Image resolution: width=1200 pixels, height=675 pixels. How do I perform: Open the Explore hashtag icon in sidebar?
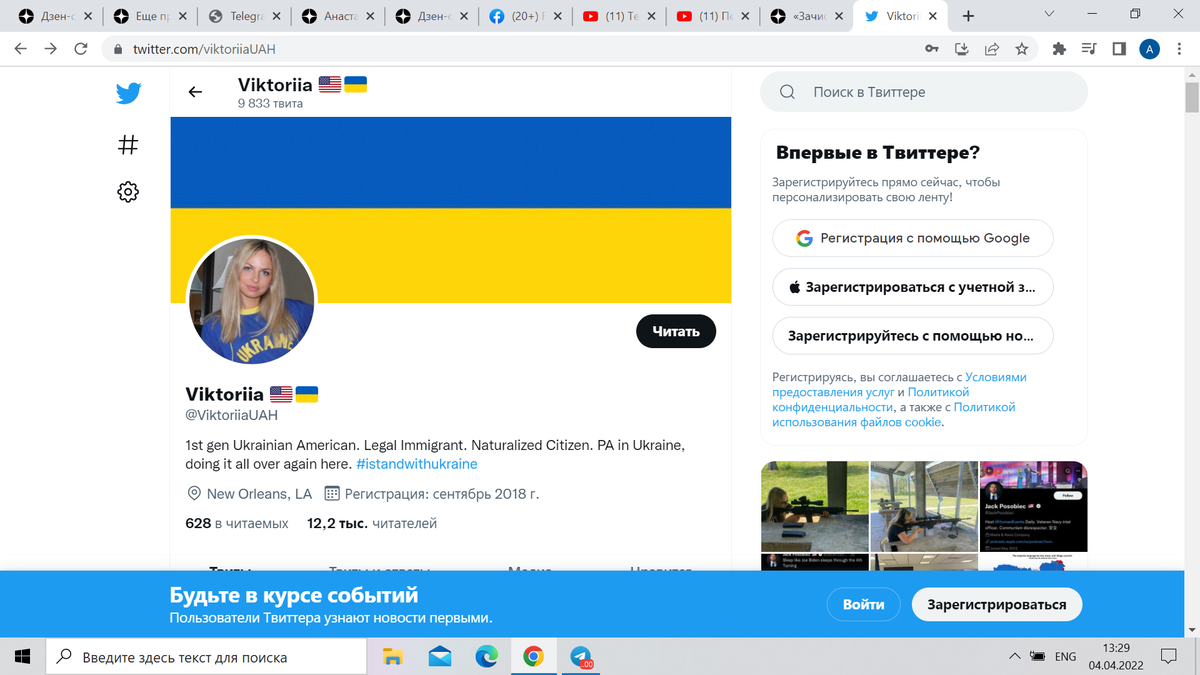128,145
